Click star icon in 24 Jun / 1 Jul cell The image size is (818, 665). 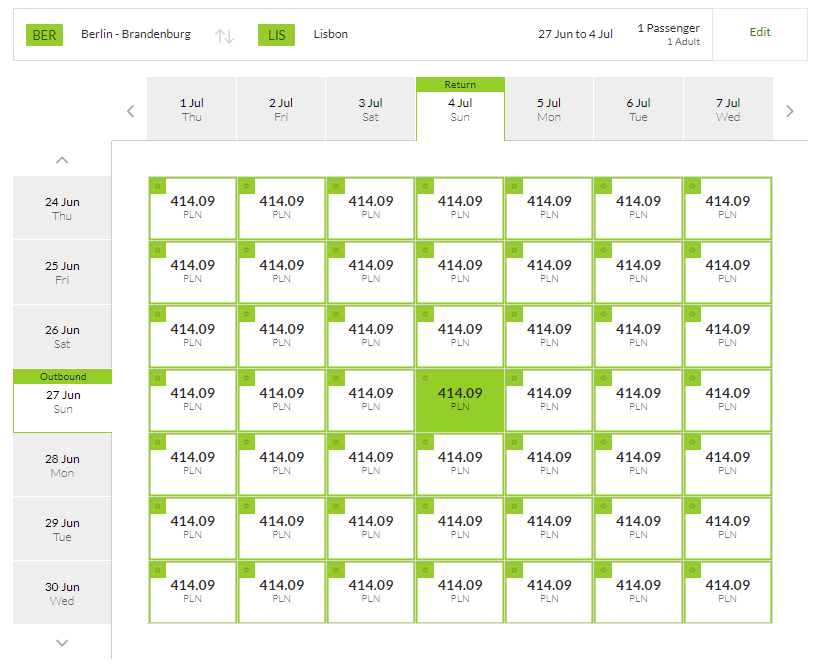[x=158, y=186]
